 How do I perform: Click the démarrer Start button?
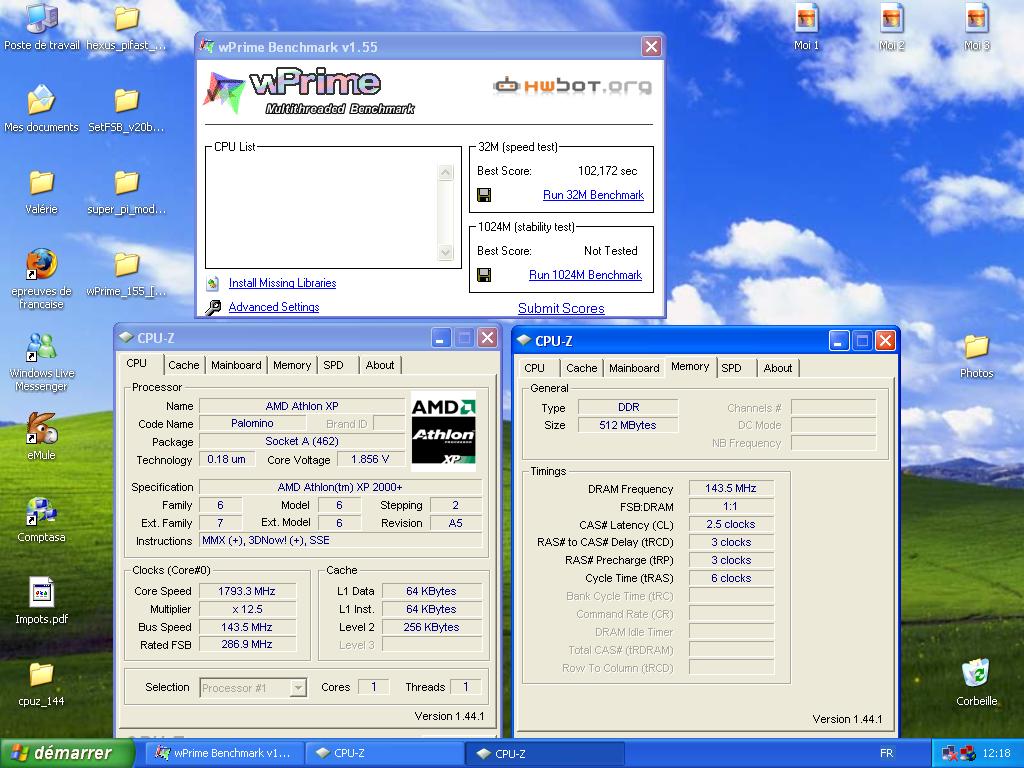(66, 753)
